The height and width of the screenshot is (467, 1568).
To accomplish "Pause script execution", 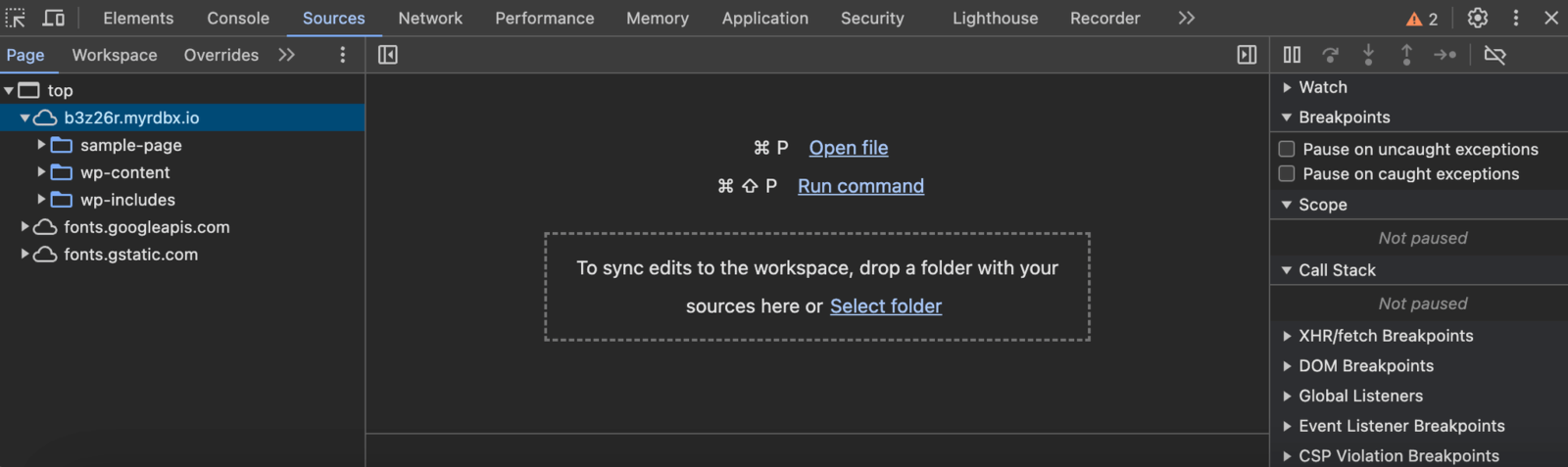I will [x=1292, y=55].
